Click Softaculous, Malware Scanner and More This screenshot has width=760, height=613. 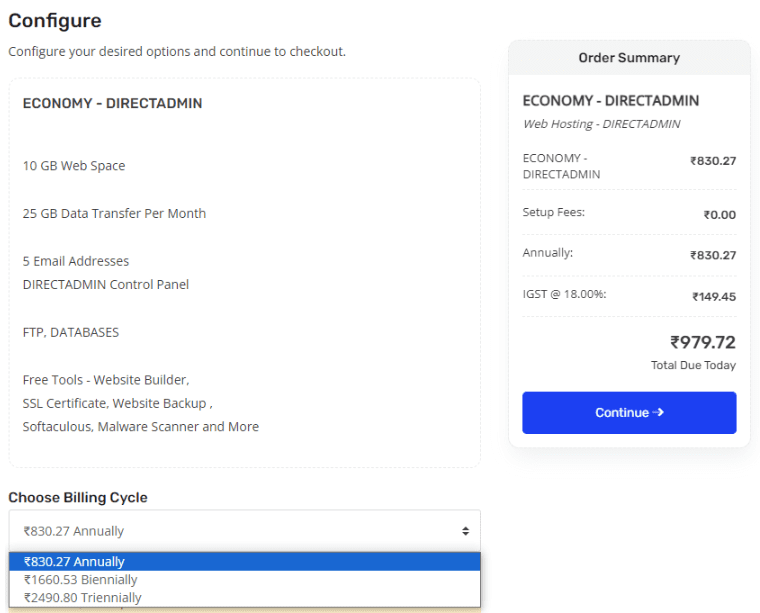[x=141, y=426]
